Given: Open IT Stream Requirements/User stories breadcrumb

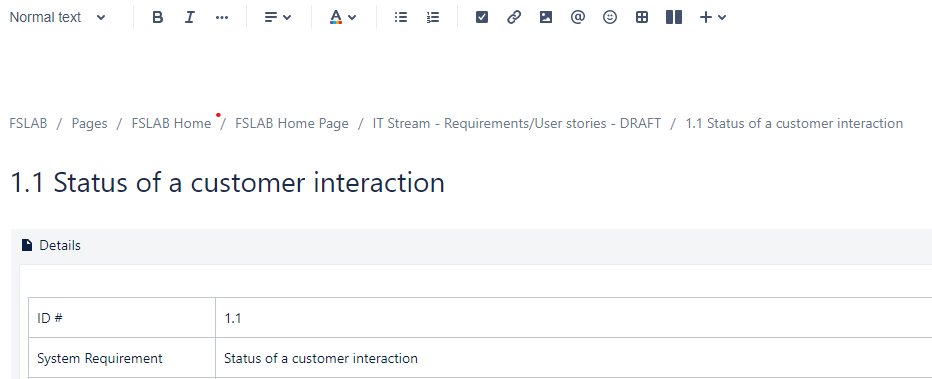Looking at the screenshot, I should [517, 124].
